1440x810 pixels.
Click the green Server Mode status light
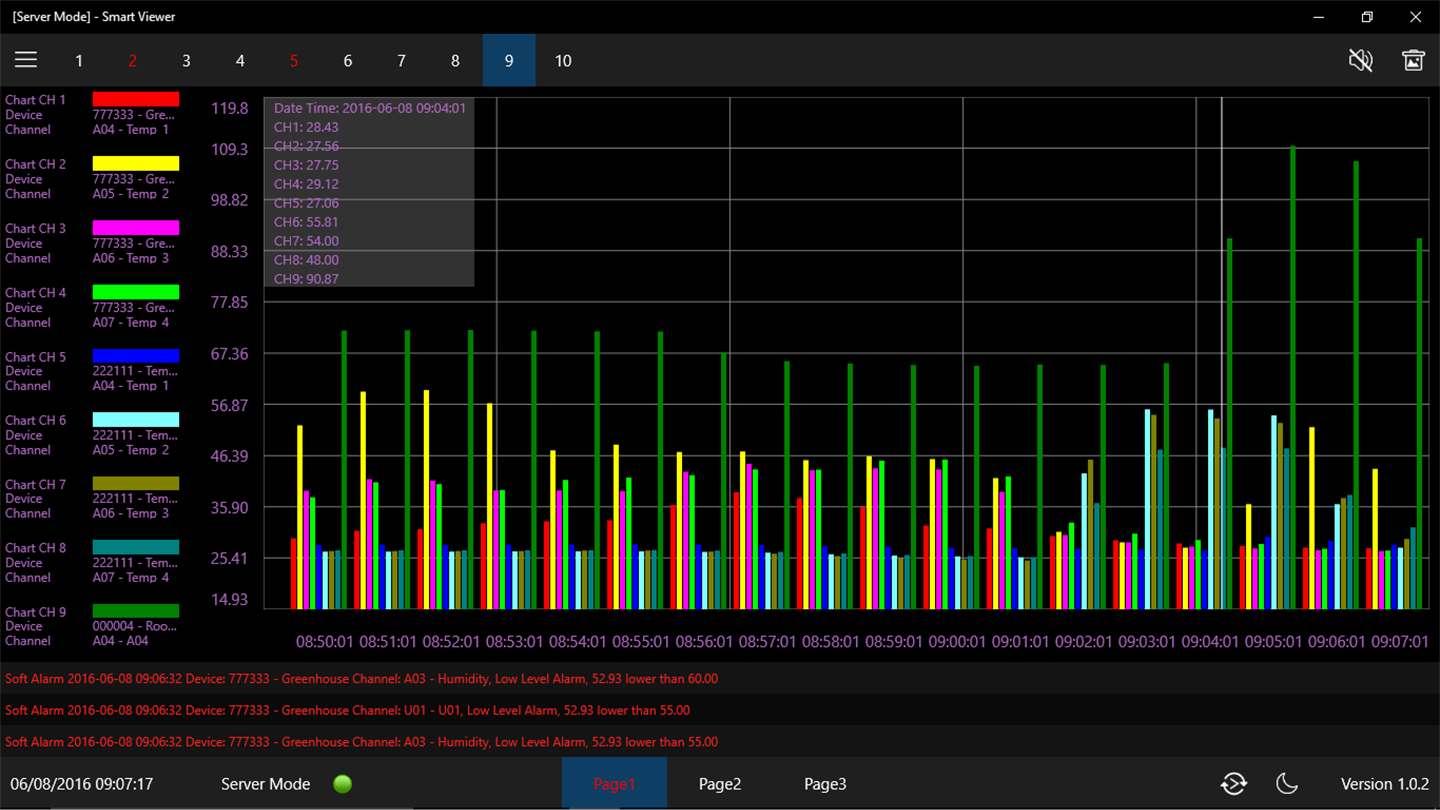point(343,784)
